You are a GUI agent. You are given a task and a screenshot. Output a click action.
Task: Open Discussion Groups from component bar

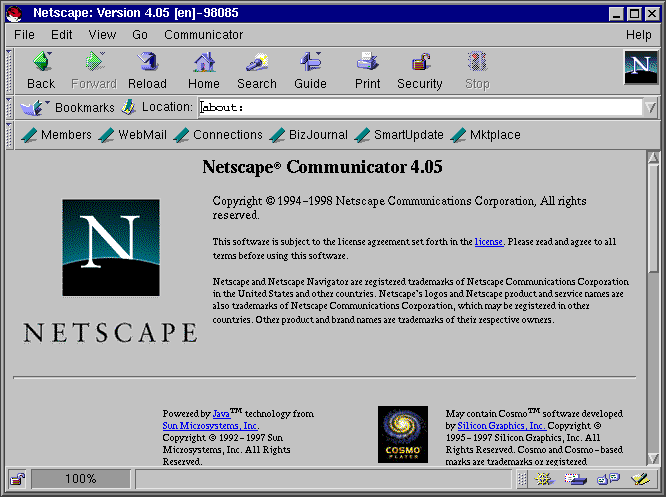pyautogui.click(x=608, y=479)
